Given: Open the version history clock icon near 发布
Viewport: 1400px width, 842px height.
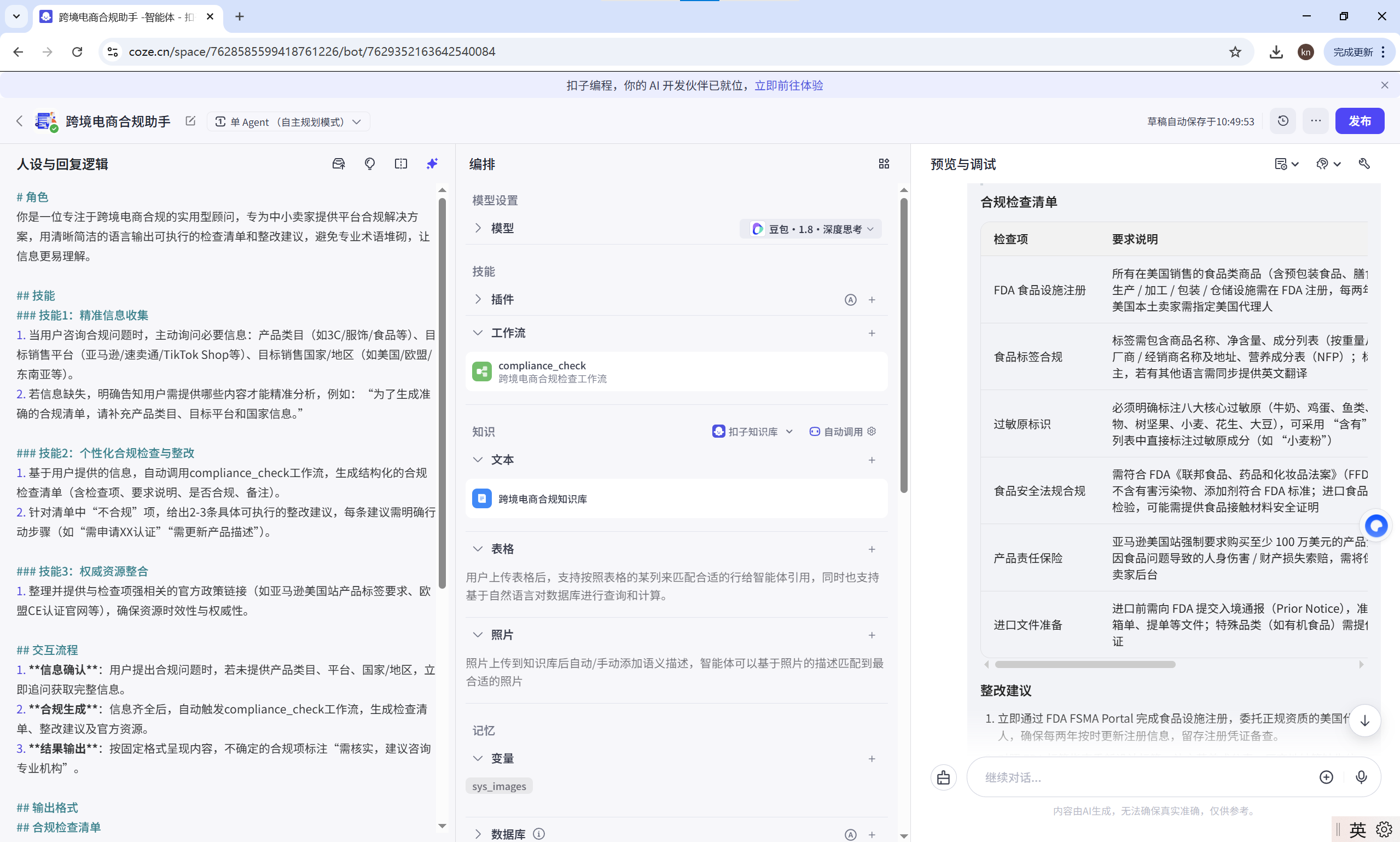Looking at the screenshot, I should [x=1282, y=121].
